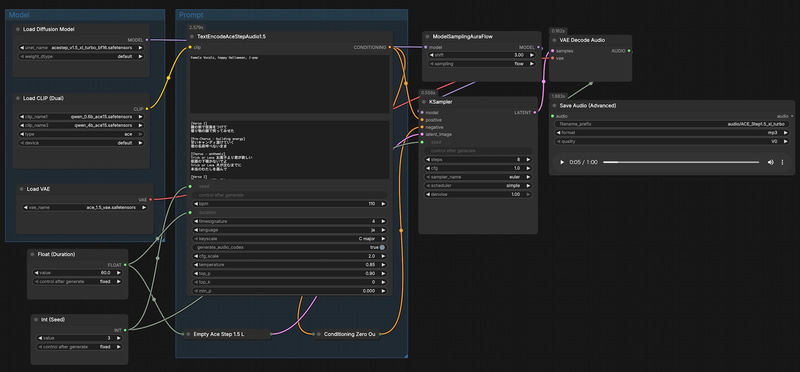Increase the ModelSamplingAuraFlow shift value
This screenshot has height=372, width=800.
click(x=532, y=55)
